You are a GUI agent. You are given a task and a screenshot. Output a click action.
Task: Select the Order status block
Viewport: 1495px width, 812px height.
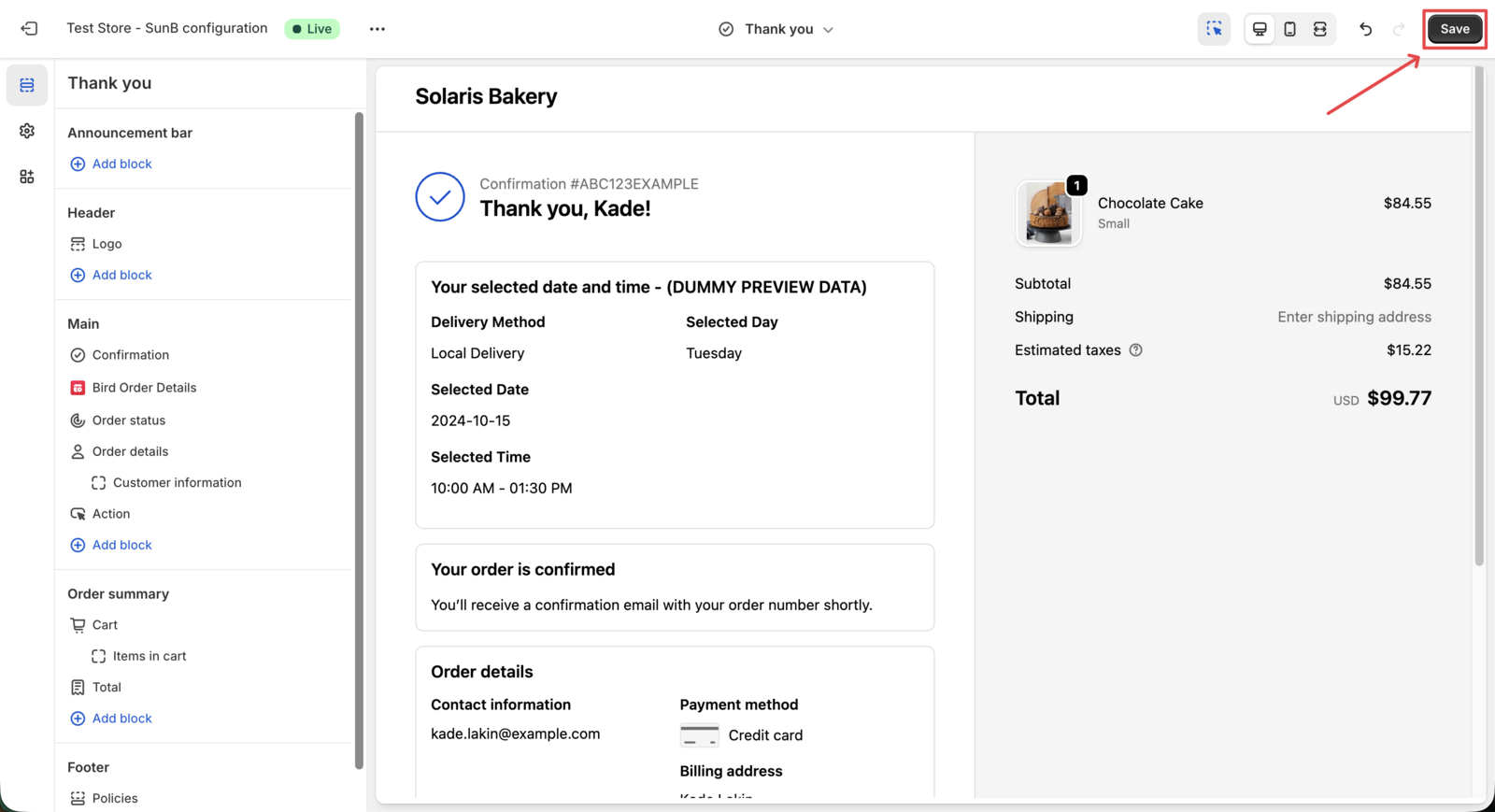[x=118, y=420]
